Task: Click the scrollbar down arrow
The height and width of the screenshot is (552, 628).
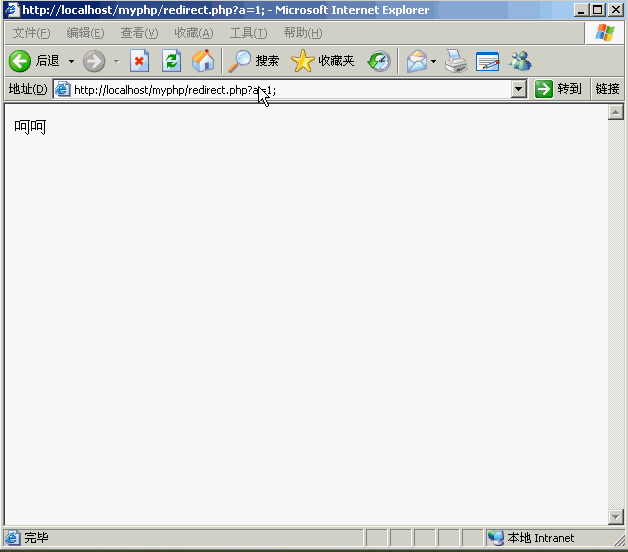Action: pos(616,517)
